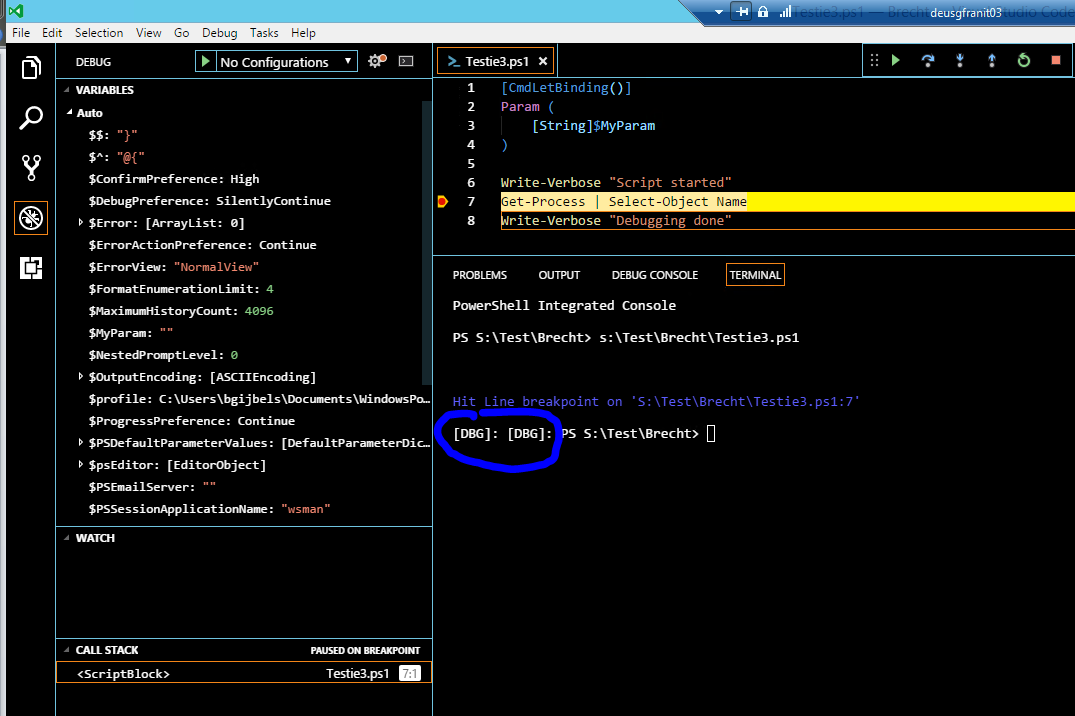Open the Search sidebar view
Image resolution: width=1075 pixels, height=716 pixels.
pos(30,117)
